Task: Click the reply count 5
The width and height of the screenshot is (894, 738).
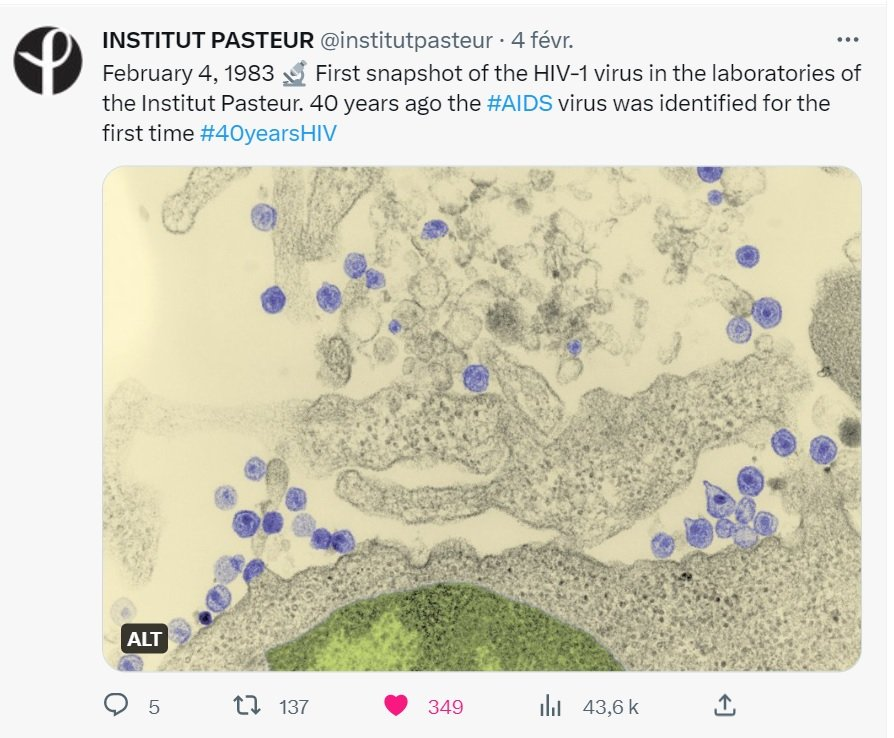Action: coord(154,707)
